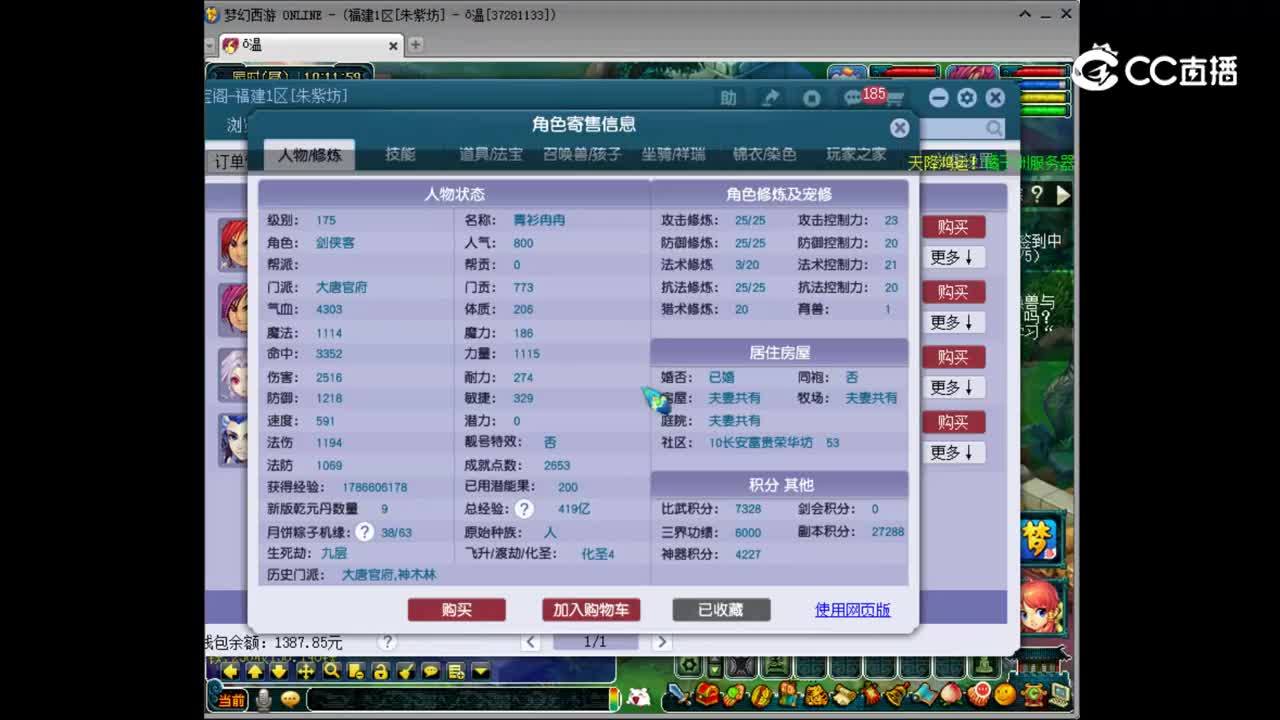Image resolution: width=1280 pixels, height=720 pixels.
Task: Click the scroll icon in game bar
Action: 843,694
